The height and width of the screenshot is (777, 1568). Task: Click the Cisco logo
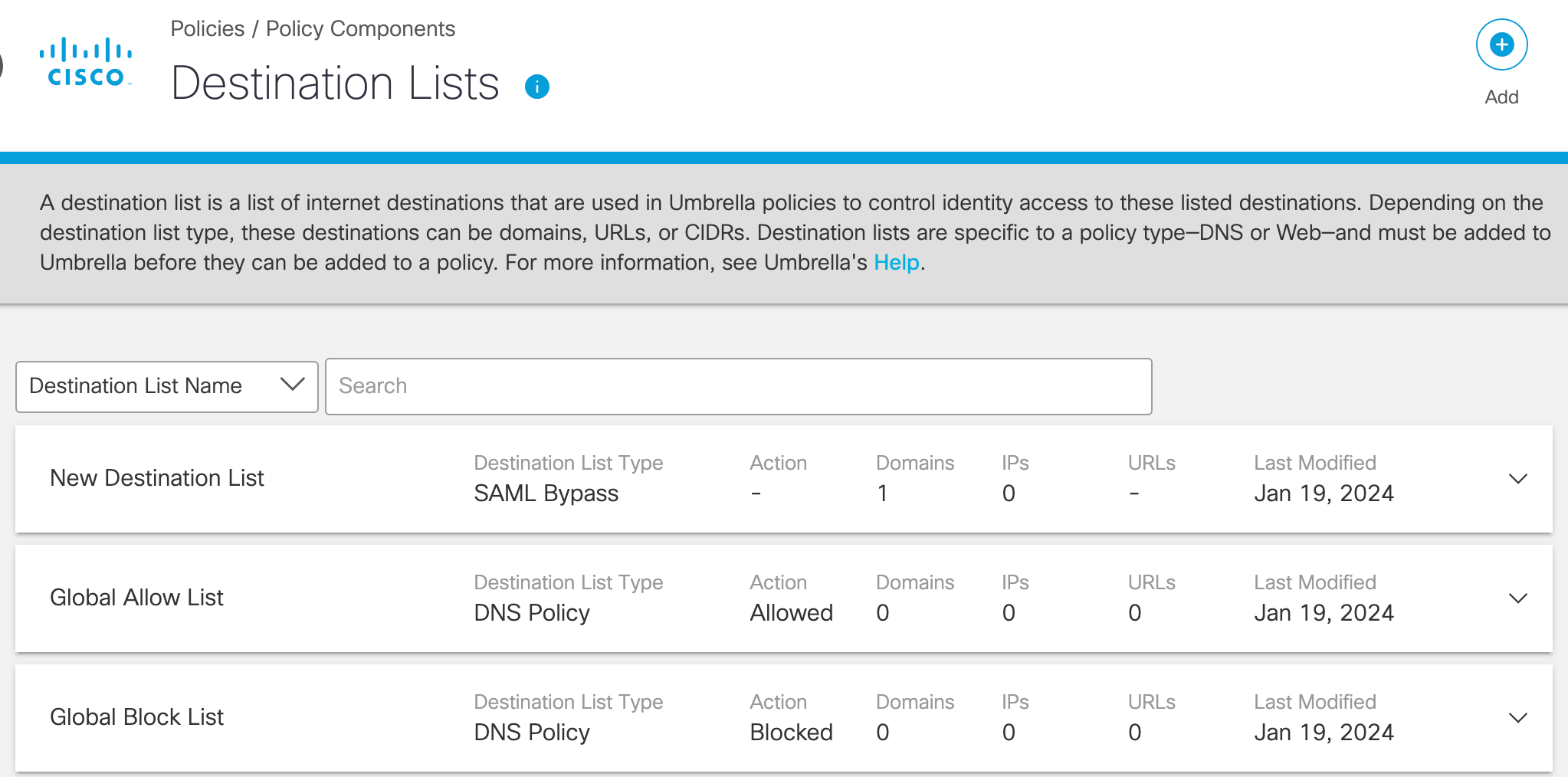[86, 62]
